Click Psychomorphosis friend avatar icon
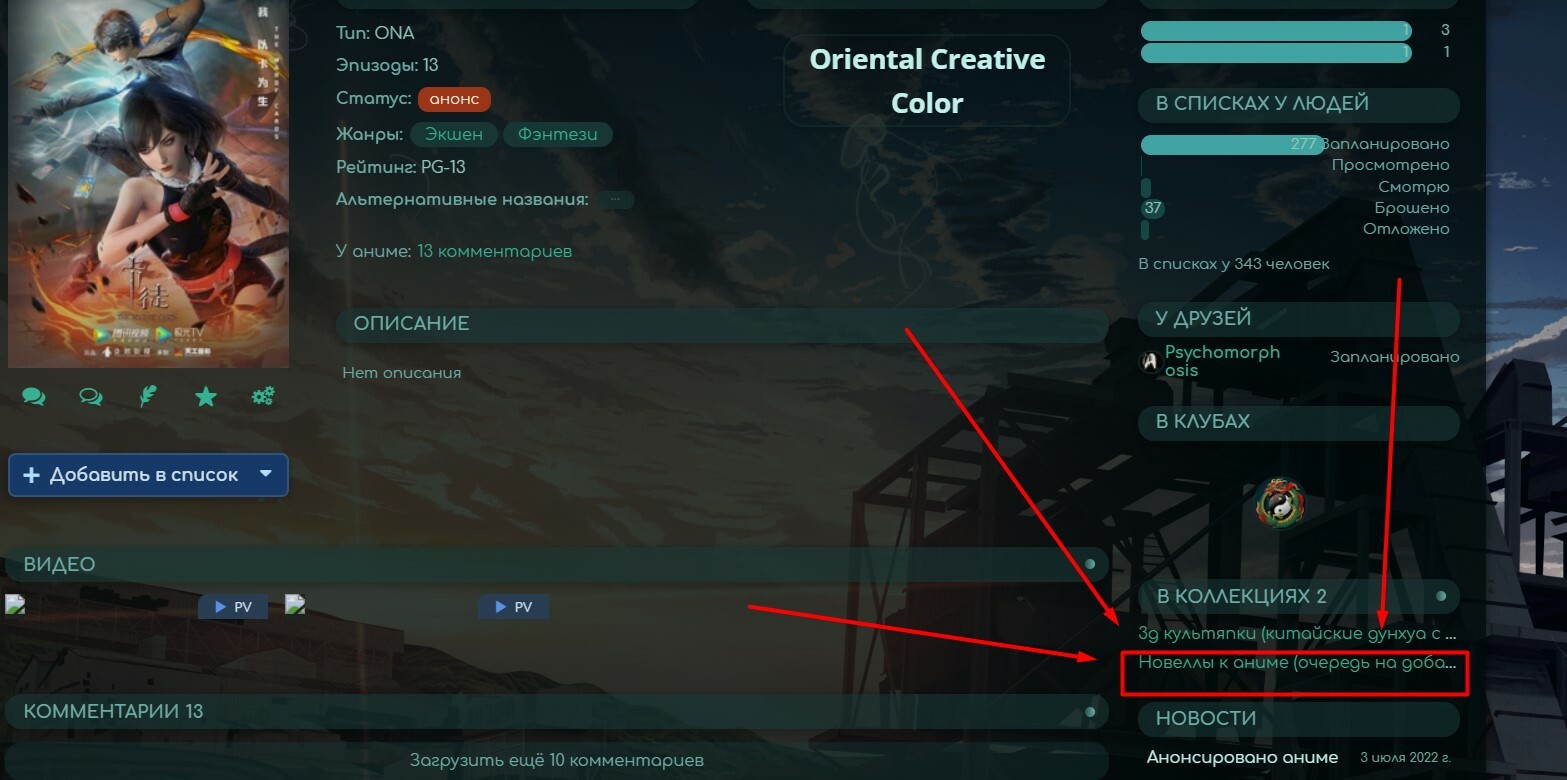Viewport: 1567px width, 780px height. pyautogui.click(x=1150, y=362)
